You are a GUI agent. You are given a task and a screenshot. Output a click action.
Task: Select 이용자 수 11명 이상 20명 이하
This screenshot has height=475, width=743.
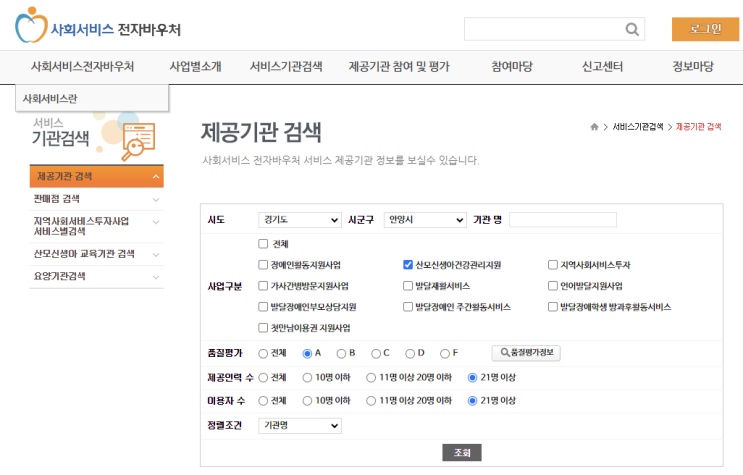371,401
